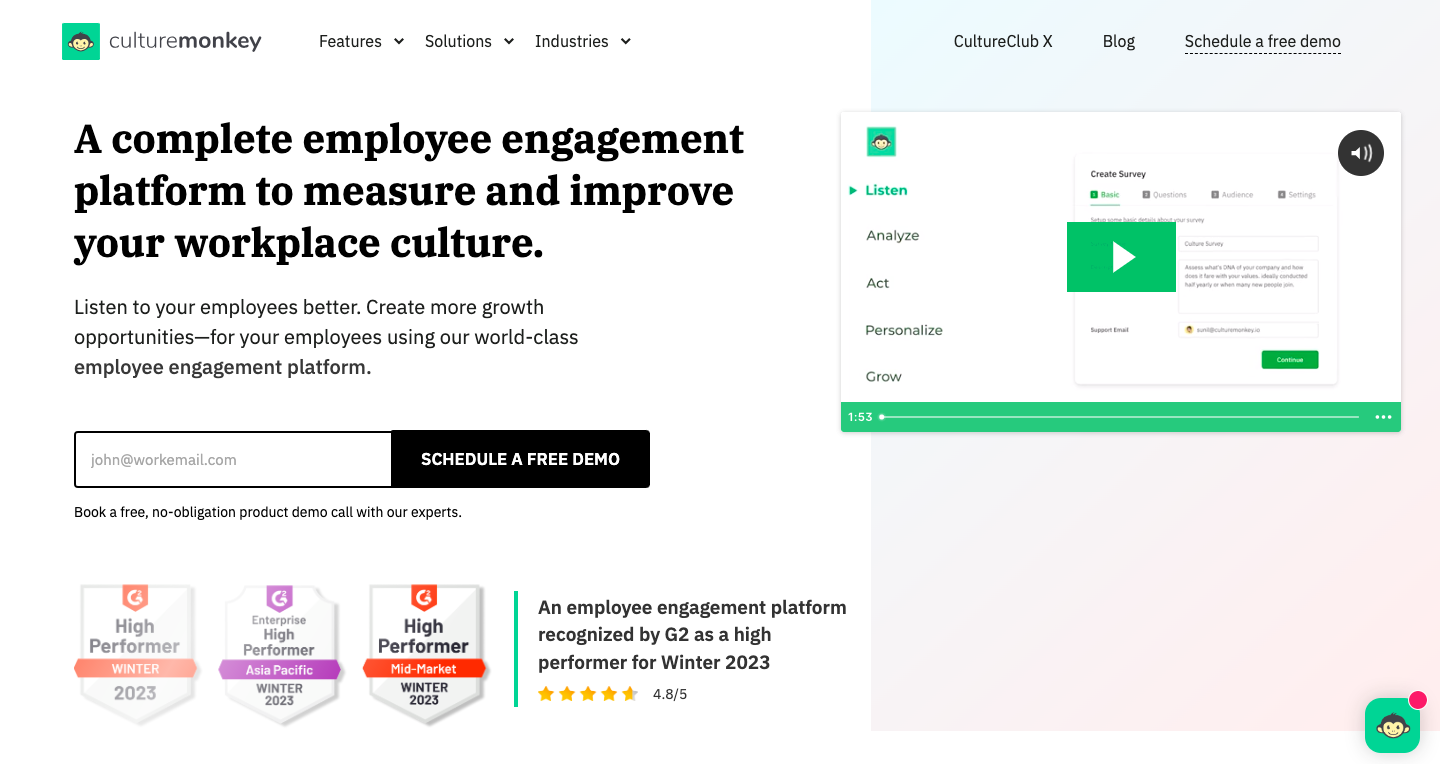Open the Solutions dropdown
This screenshot has height=764, width=1440.
click(x=469, y=41)
